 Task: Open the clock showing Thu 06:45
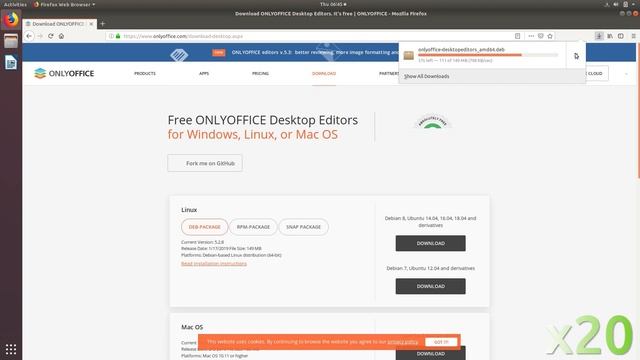point(333,4)
